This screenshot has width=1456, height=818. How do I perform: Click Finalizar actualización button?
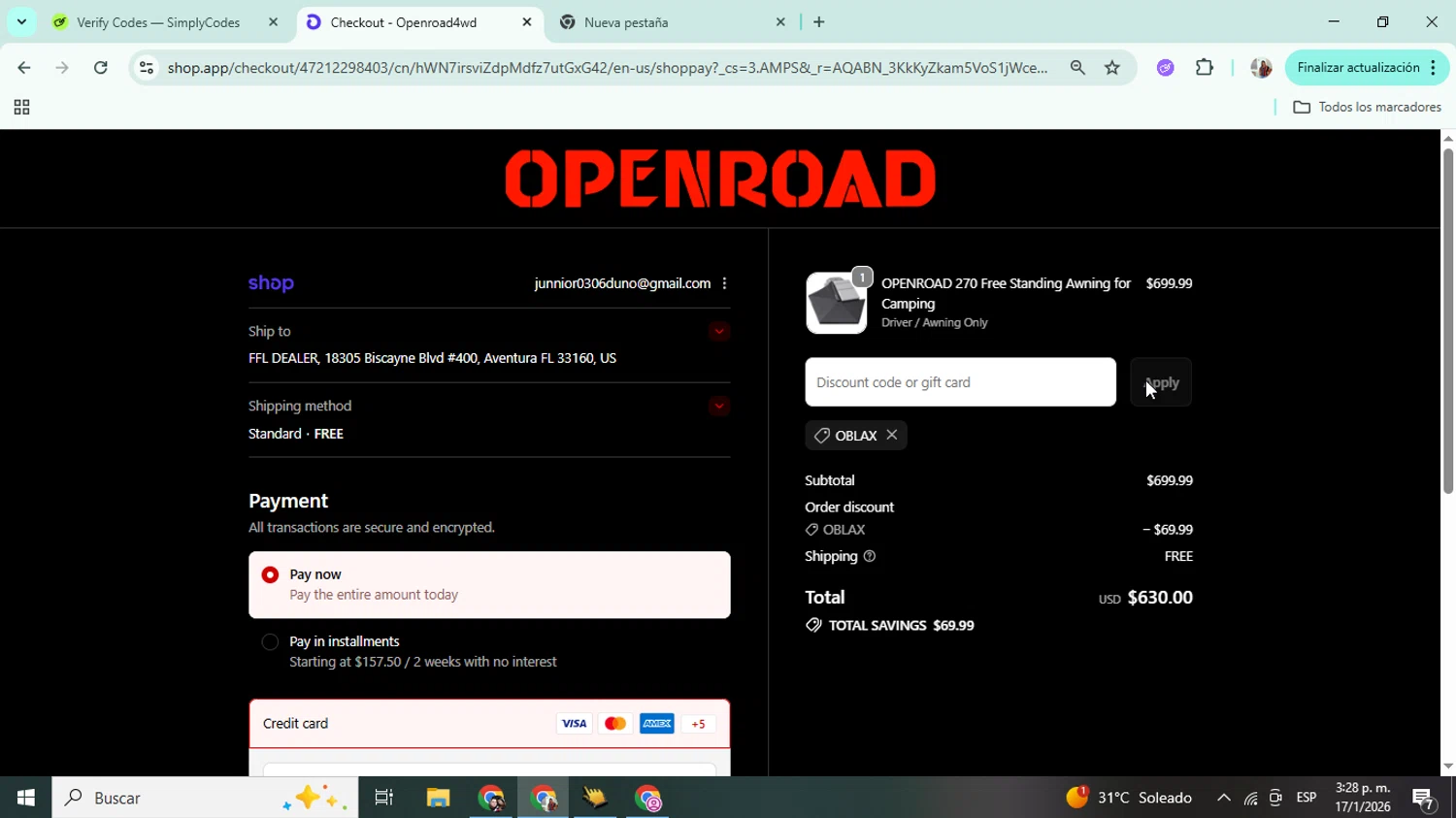click(1368, 68)
